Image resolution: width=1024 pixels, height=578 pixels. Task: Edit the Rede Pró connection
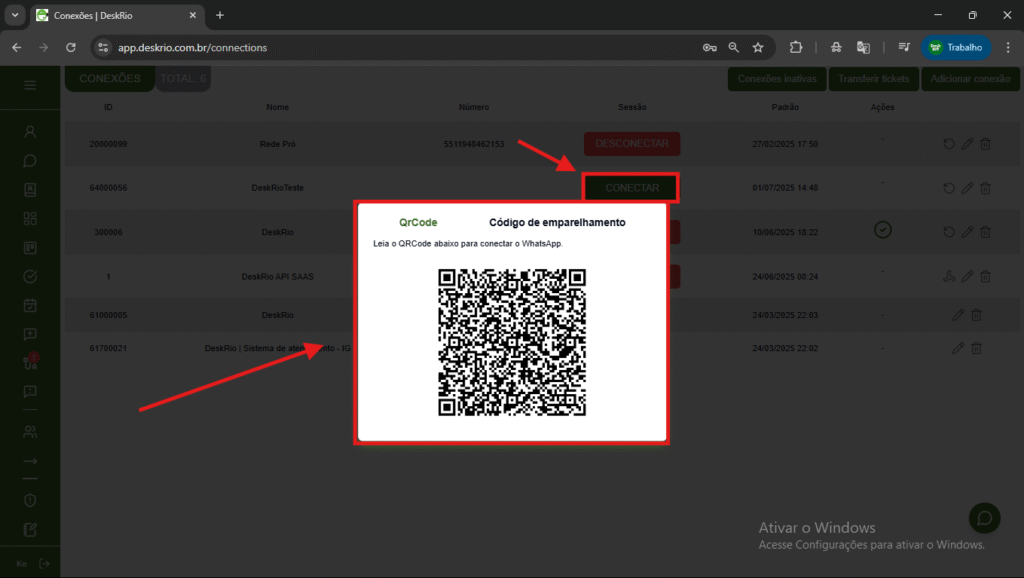(967, 144)
